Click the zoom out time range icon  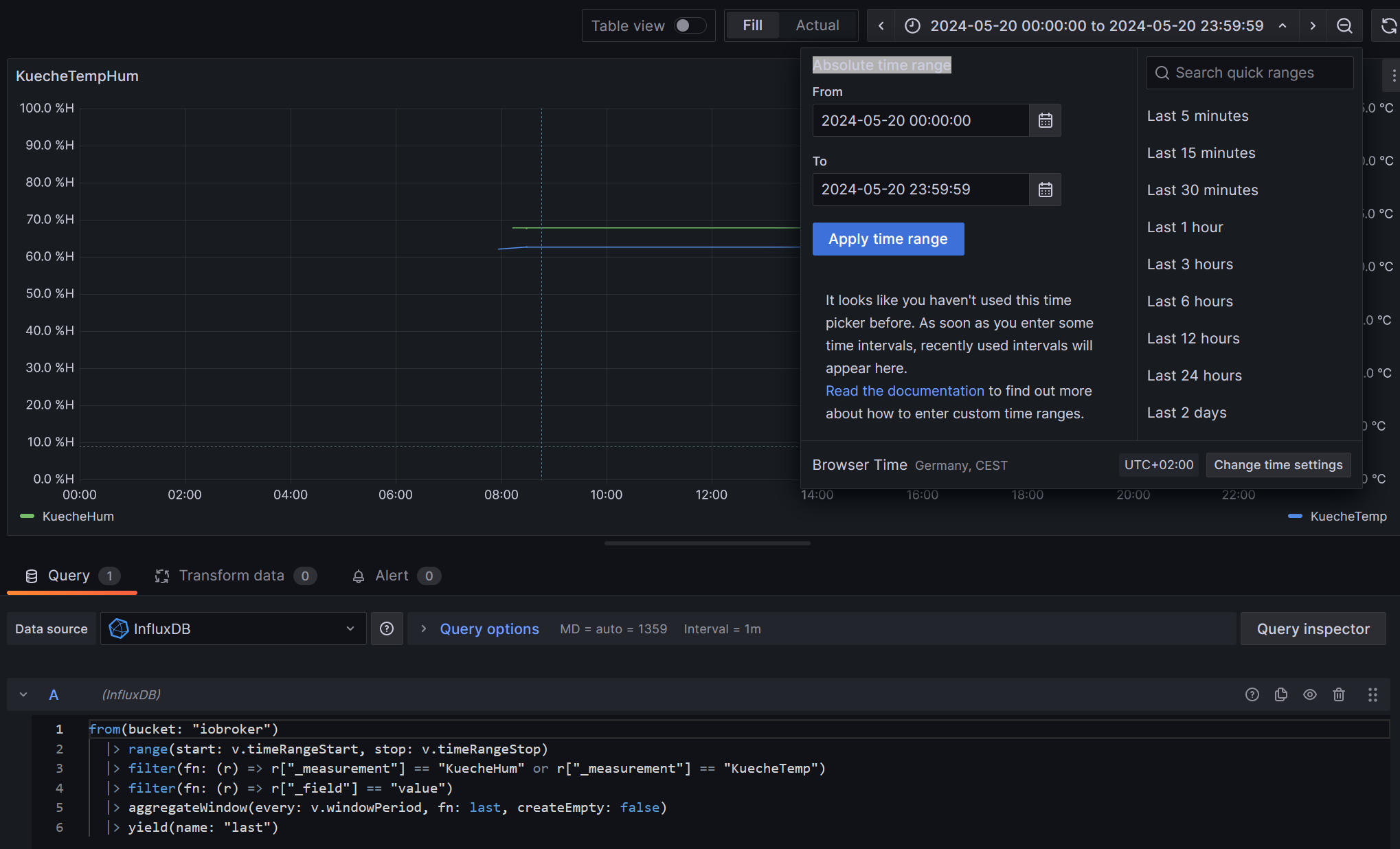coord(1344,26)
